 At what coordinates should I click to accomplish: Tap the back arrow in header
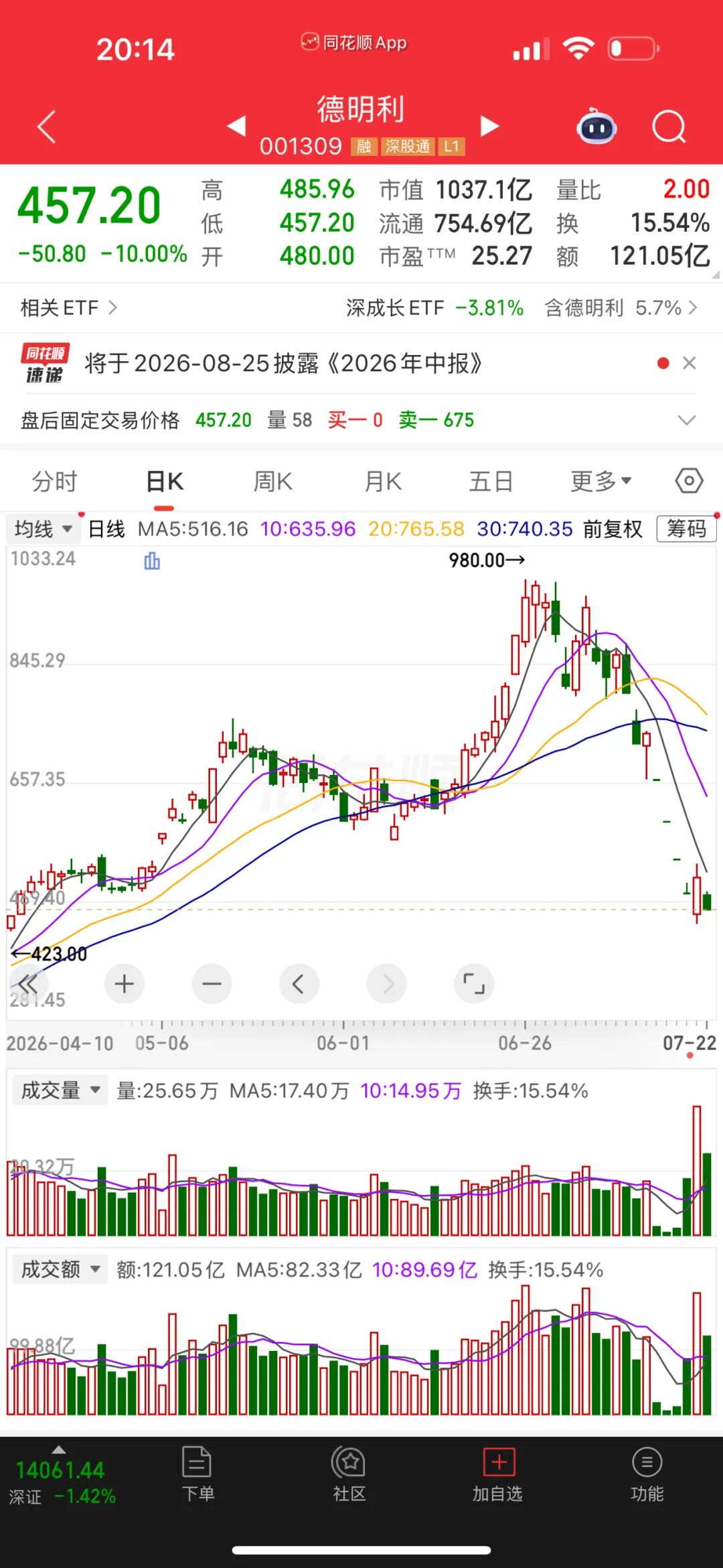point(47,127)
